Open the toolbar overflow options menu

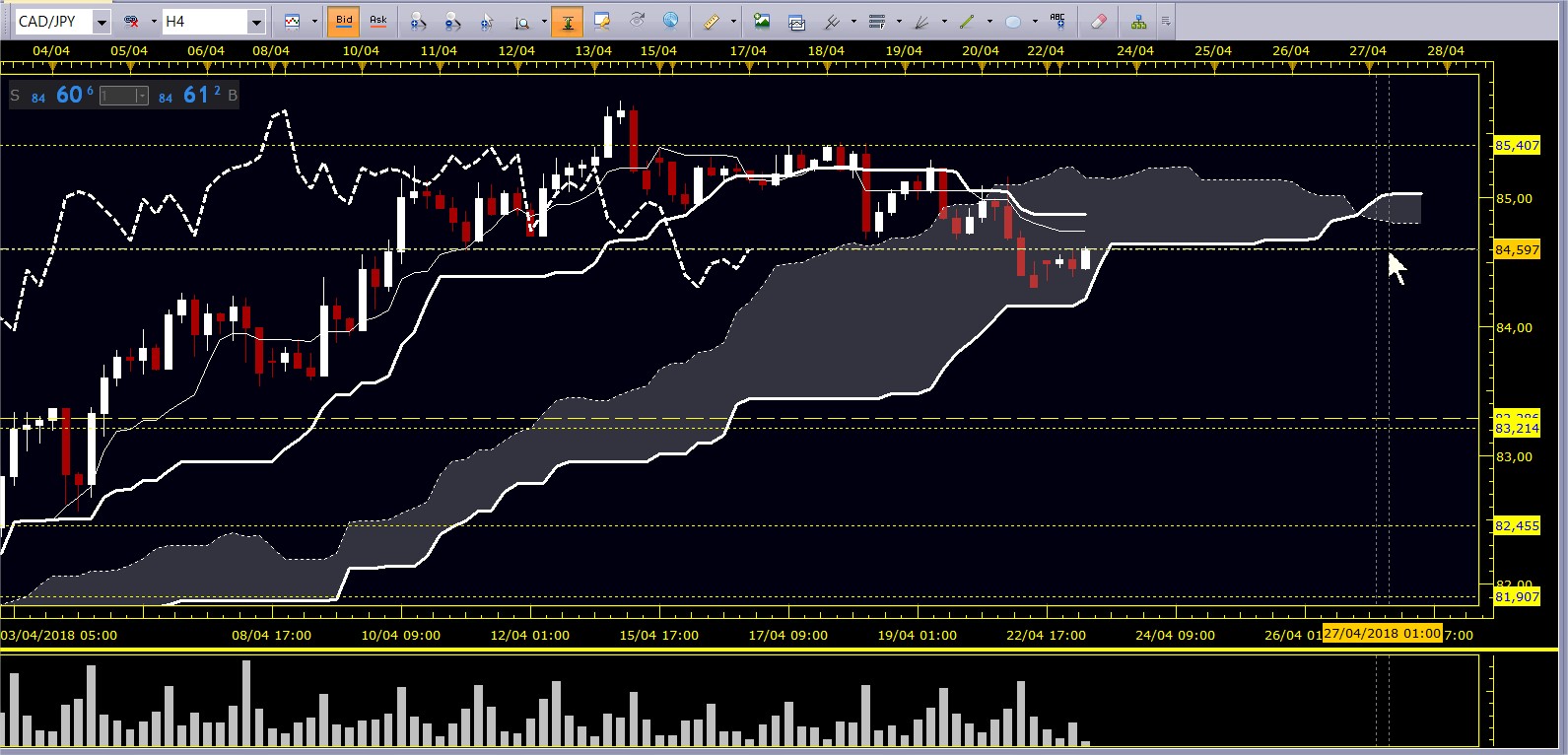coord(1166,21)
